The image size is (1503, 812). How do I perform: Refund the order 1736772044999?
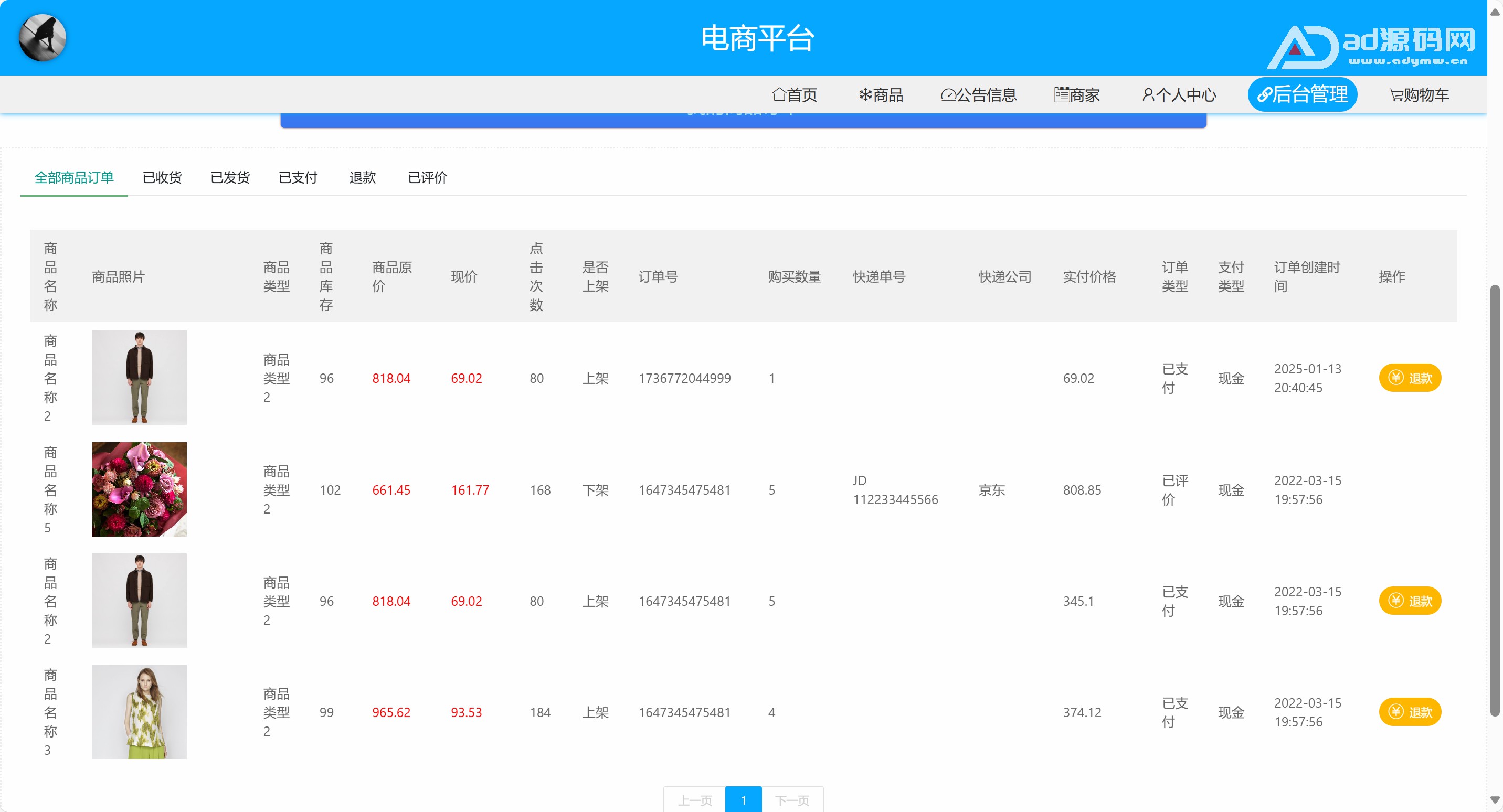click(x=1409, y=378)
